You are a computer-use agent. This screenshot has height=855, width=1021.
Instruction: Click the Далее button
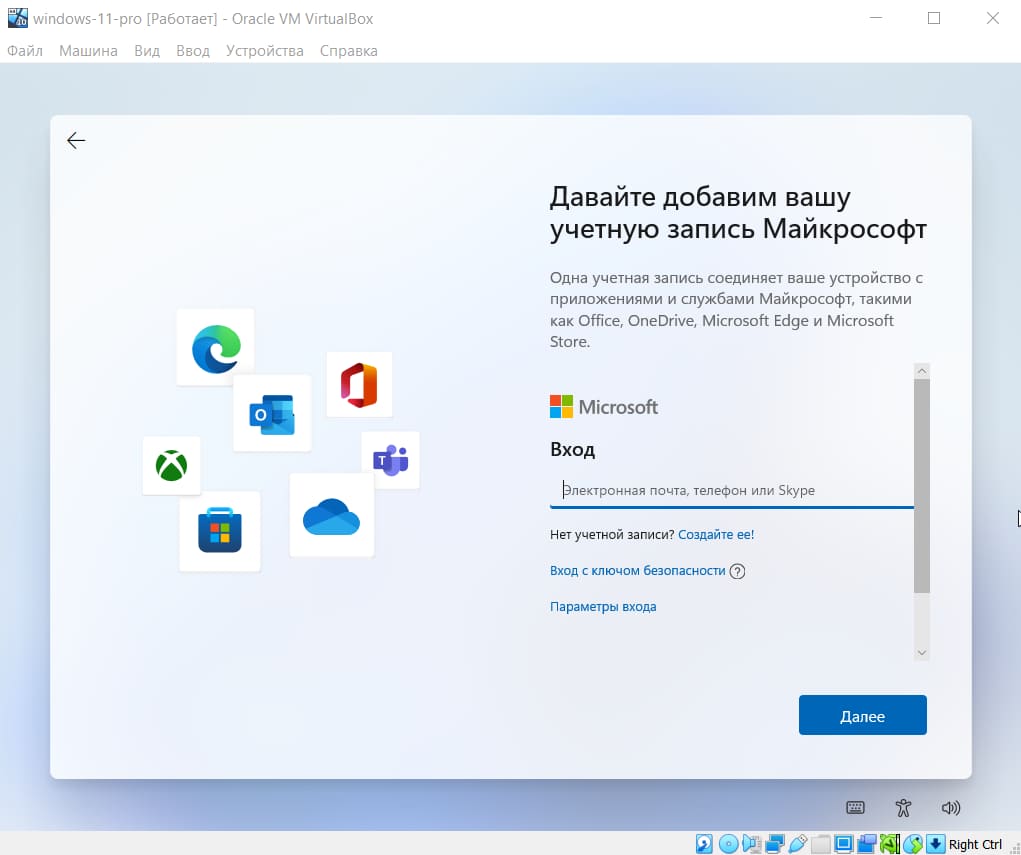pos(862,715)
